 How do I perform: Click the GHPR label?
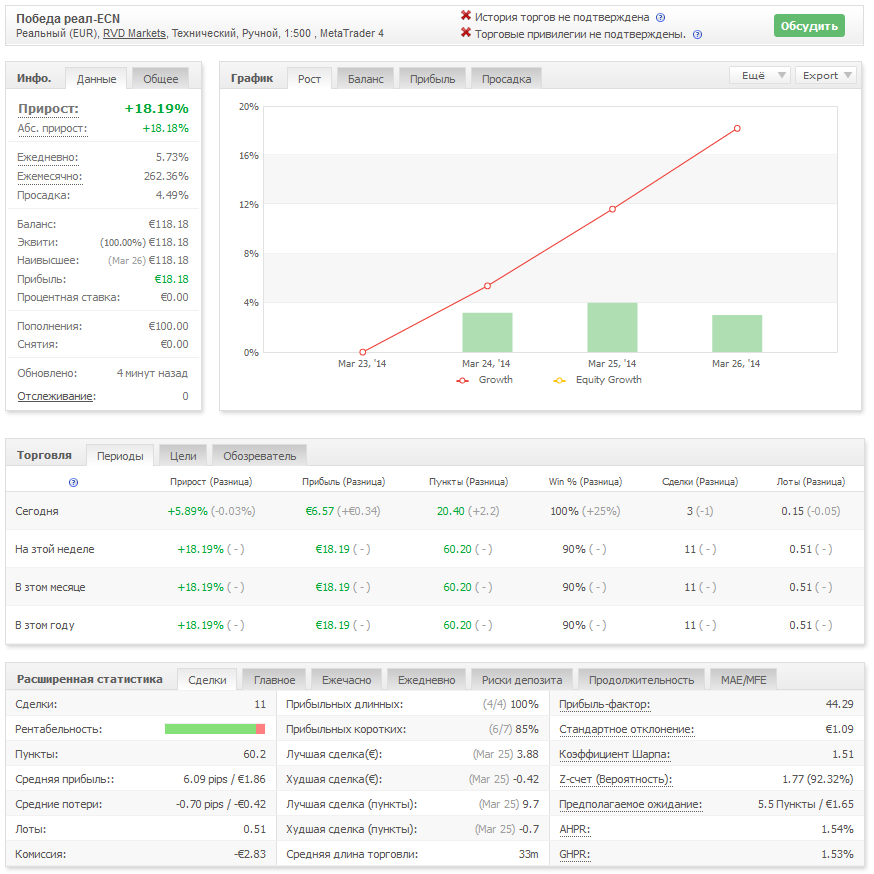(x=575, y=854)
